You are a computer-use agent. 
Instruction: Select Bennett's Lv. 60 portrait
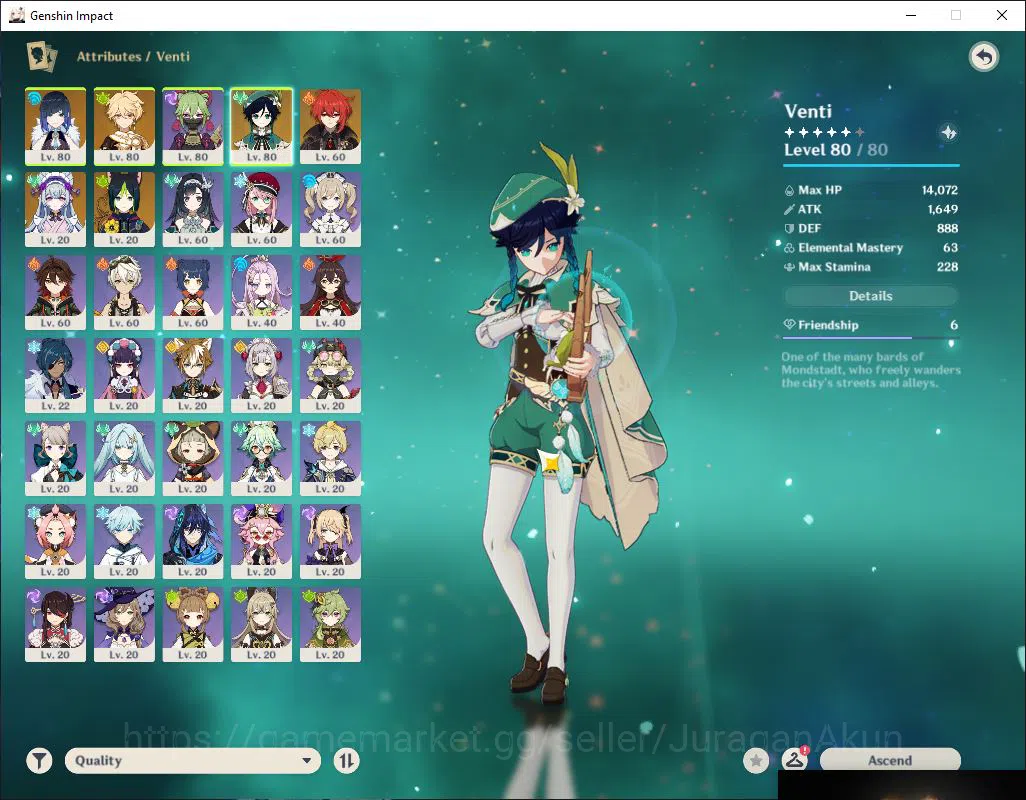124,292
